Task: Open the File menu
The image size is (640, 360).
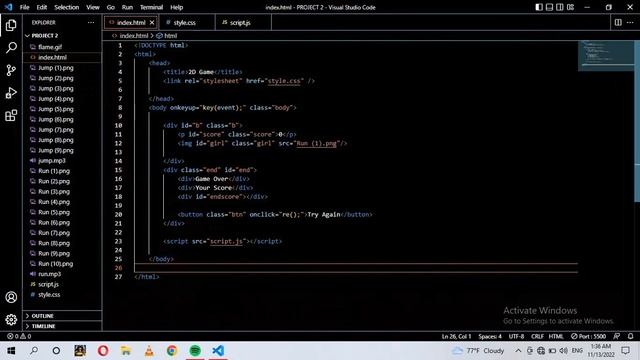Action: pyautogui.click(x=24, y=7)
